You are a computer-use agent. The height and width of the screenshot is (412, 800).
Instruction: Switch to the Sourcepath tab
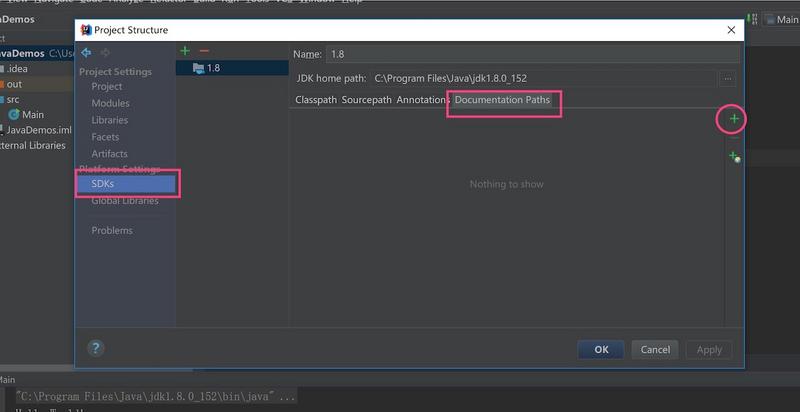366,100
